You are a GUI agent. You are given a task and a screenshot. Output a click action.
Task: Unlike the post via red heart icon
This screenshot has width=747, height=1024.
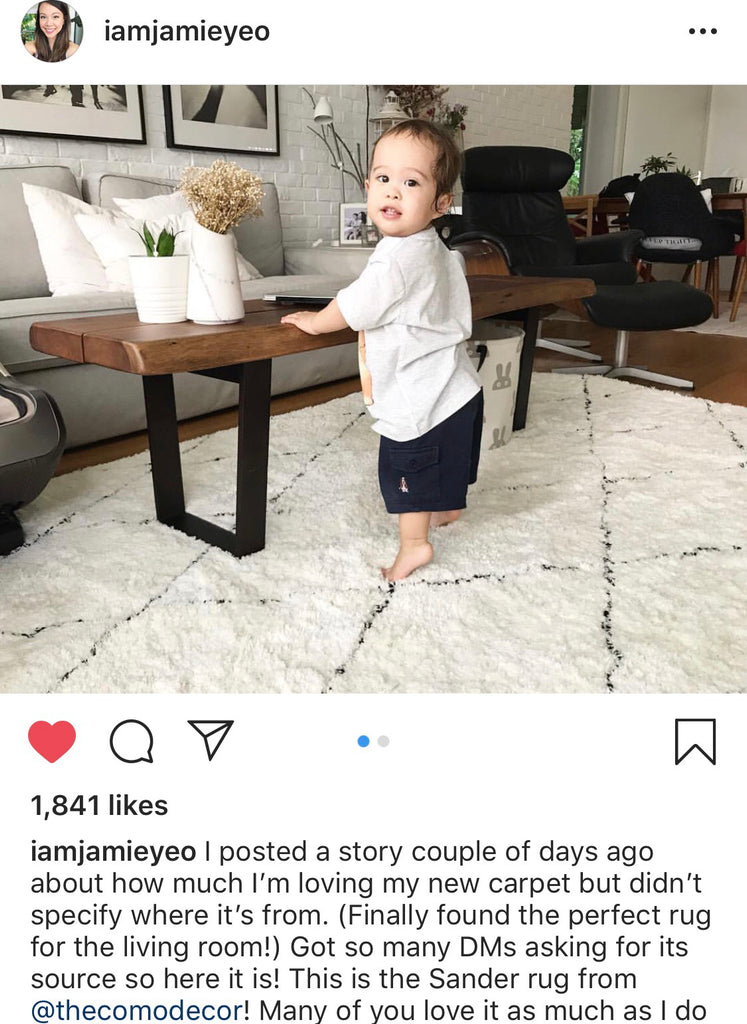52,741
